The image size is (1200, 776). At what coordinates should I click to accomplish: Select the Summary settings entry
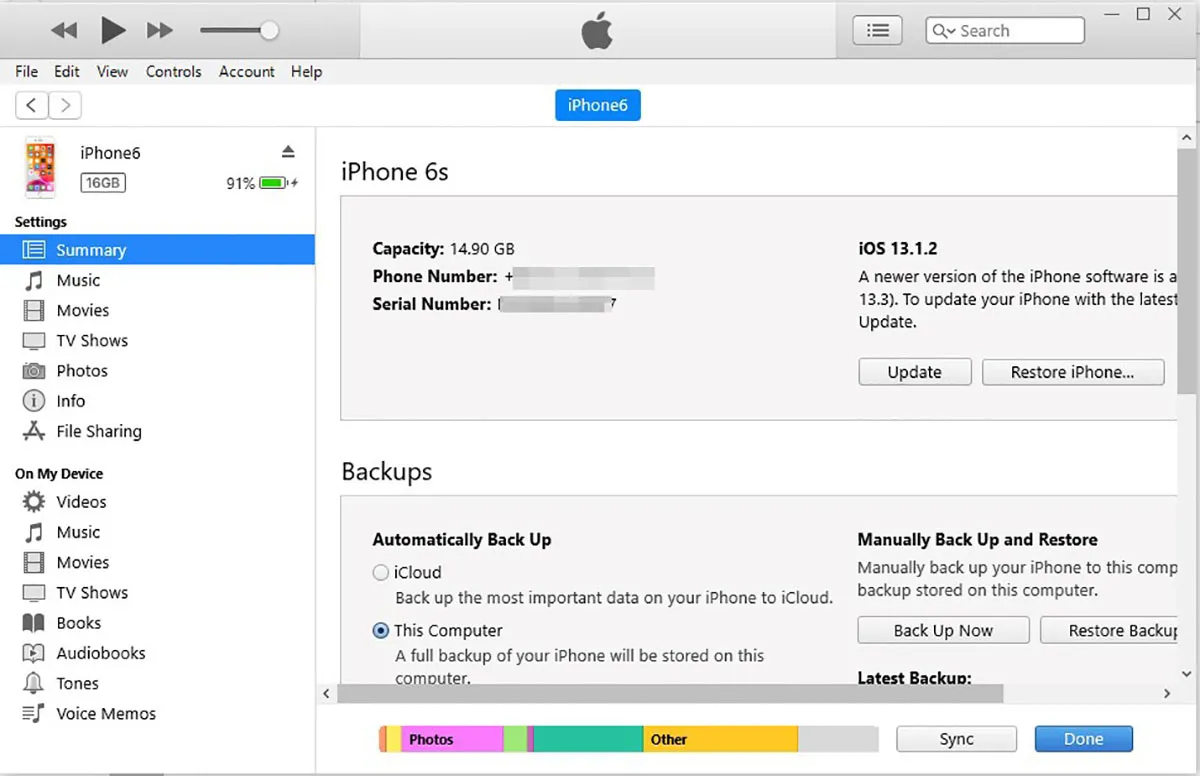[91, 249]
